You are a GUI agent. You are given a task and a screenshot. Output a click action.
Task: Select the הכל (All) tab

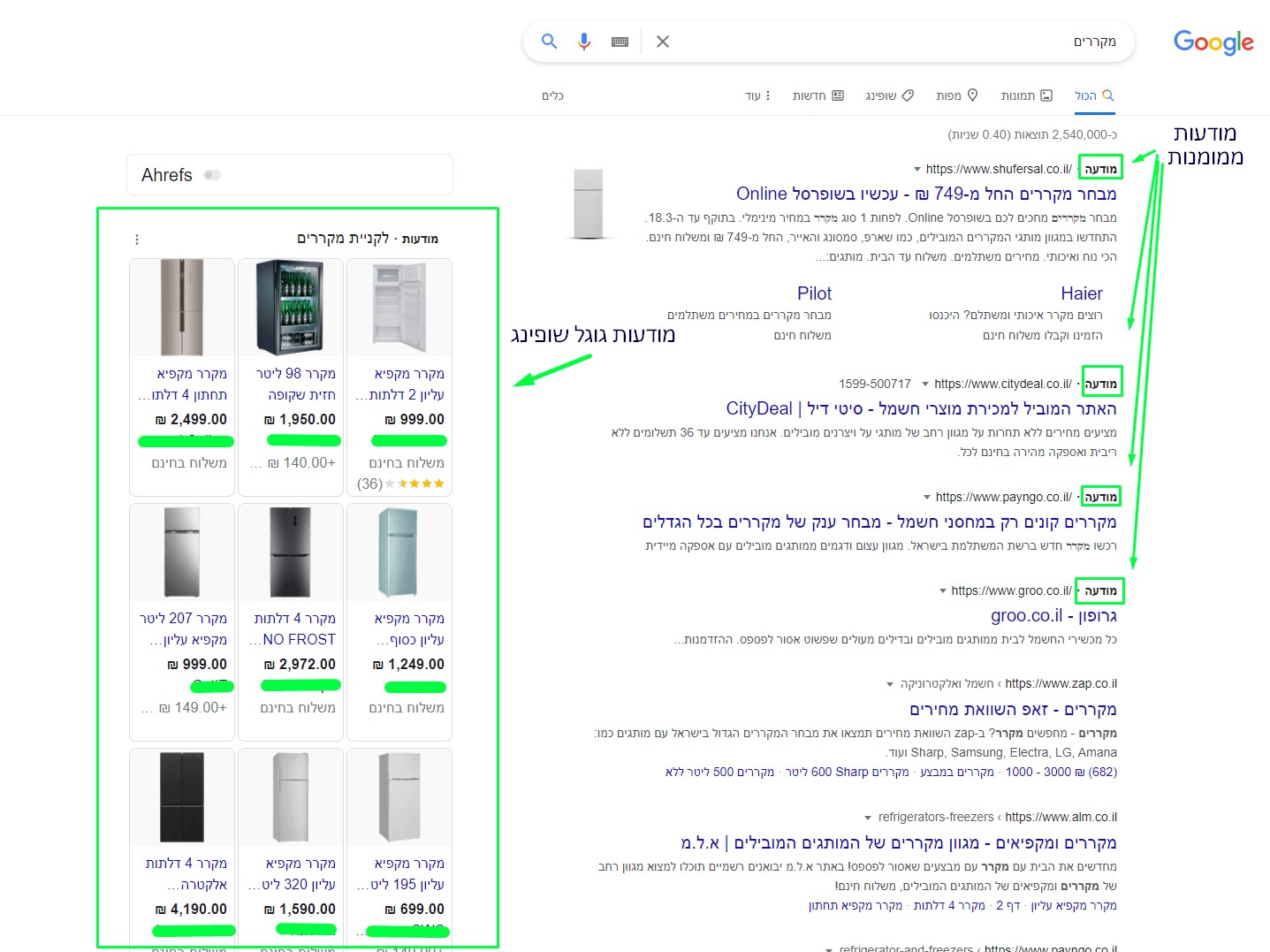click(1094, 95)
